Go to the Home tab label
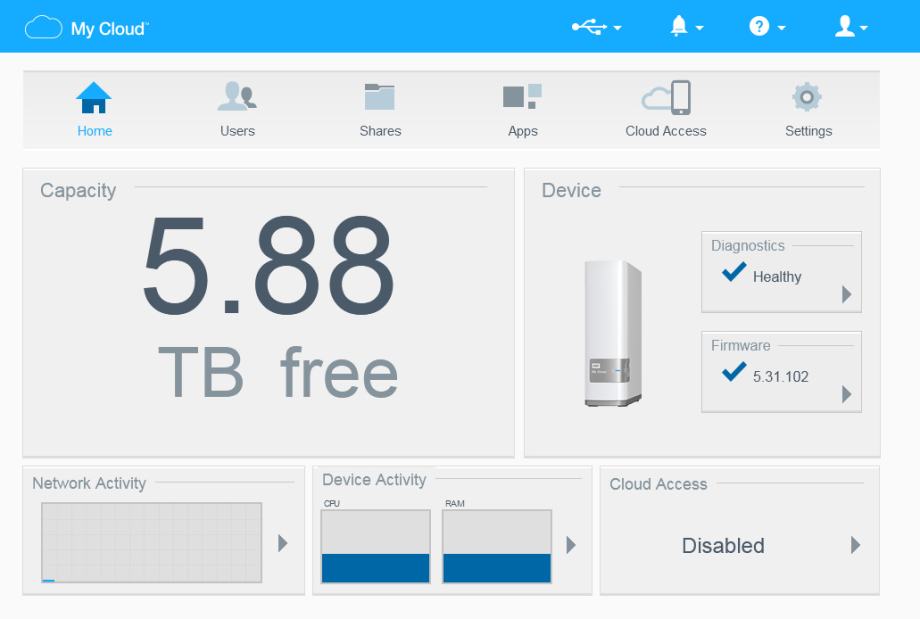The height and width of the screenshot is (619, 920). [x=94, y=131]
